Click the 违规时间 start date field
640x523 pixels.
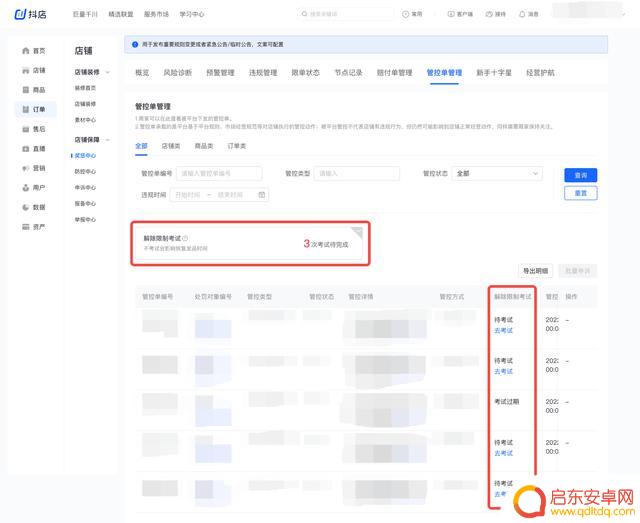point(188,195)
